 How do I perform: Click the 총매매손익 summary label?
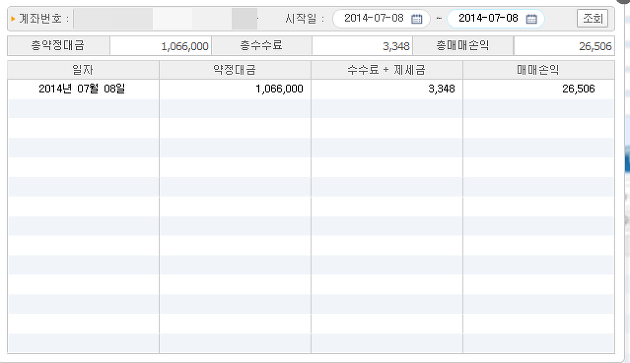[463, 45]
